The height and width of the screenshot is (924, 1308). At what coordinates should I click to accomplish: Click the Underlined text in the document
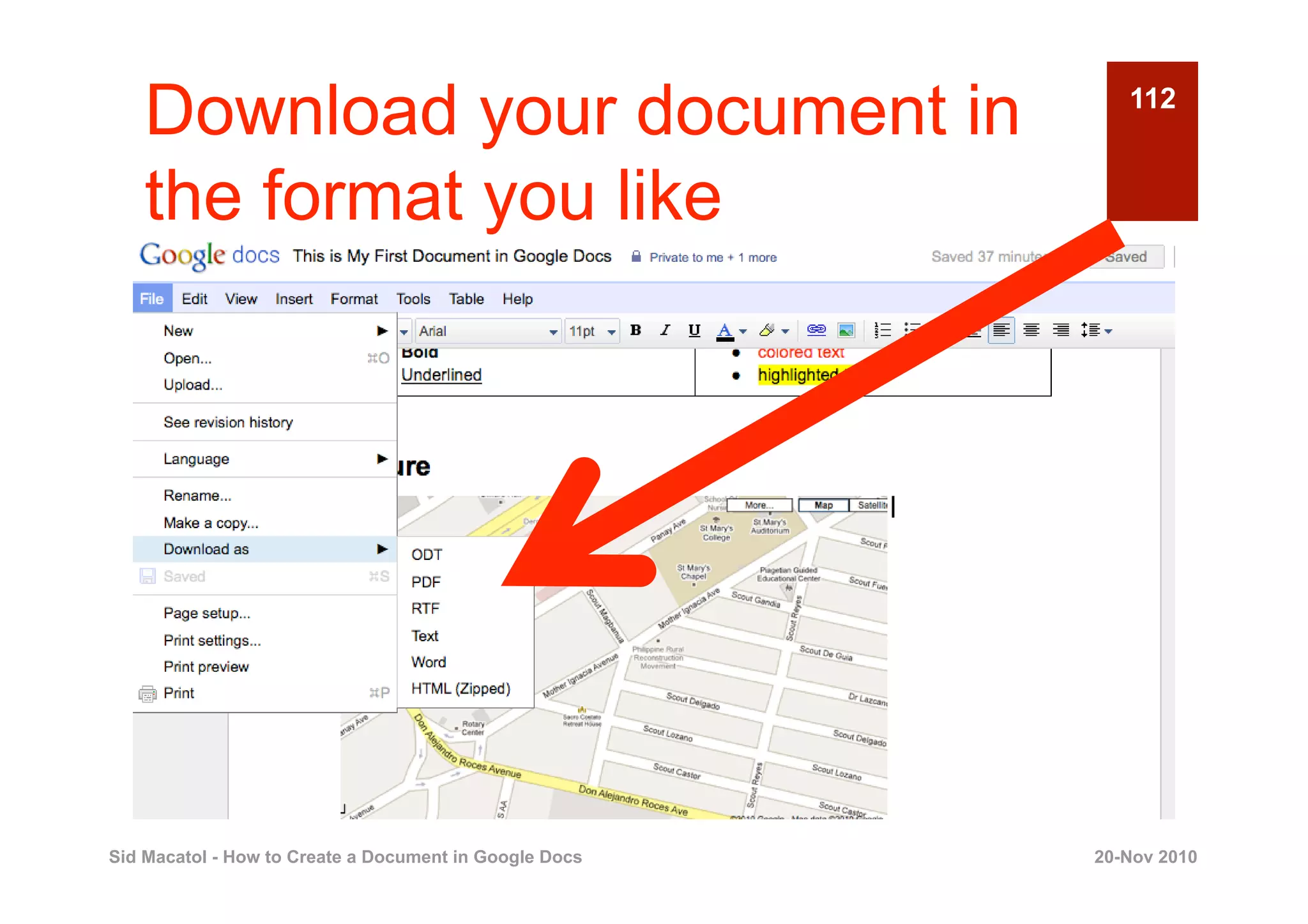(x=441, y=375)
